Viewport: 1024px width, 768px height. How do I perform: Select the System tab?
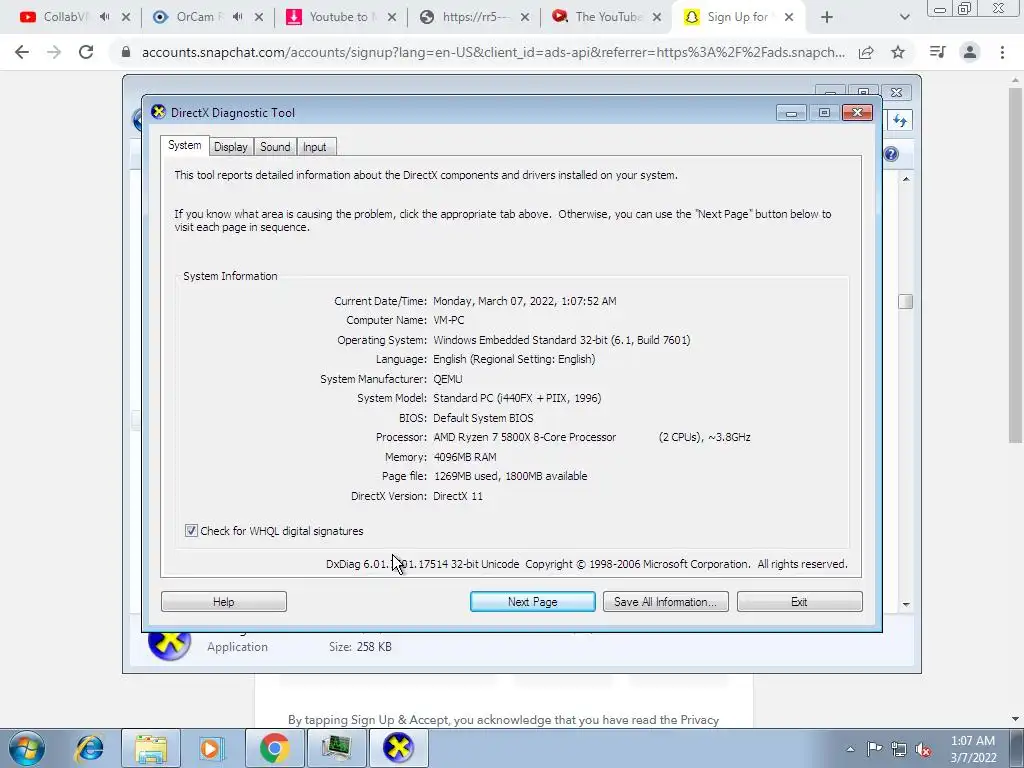[x=184, y=146]
